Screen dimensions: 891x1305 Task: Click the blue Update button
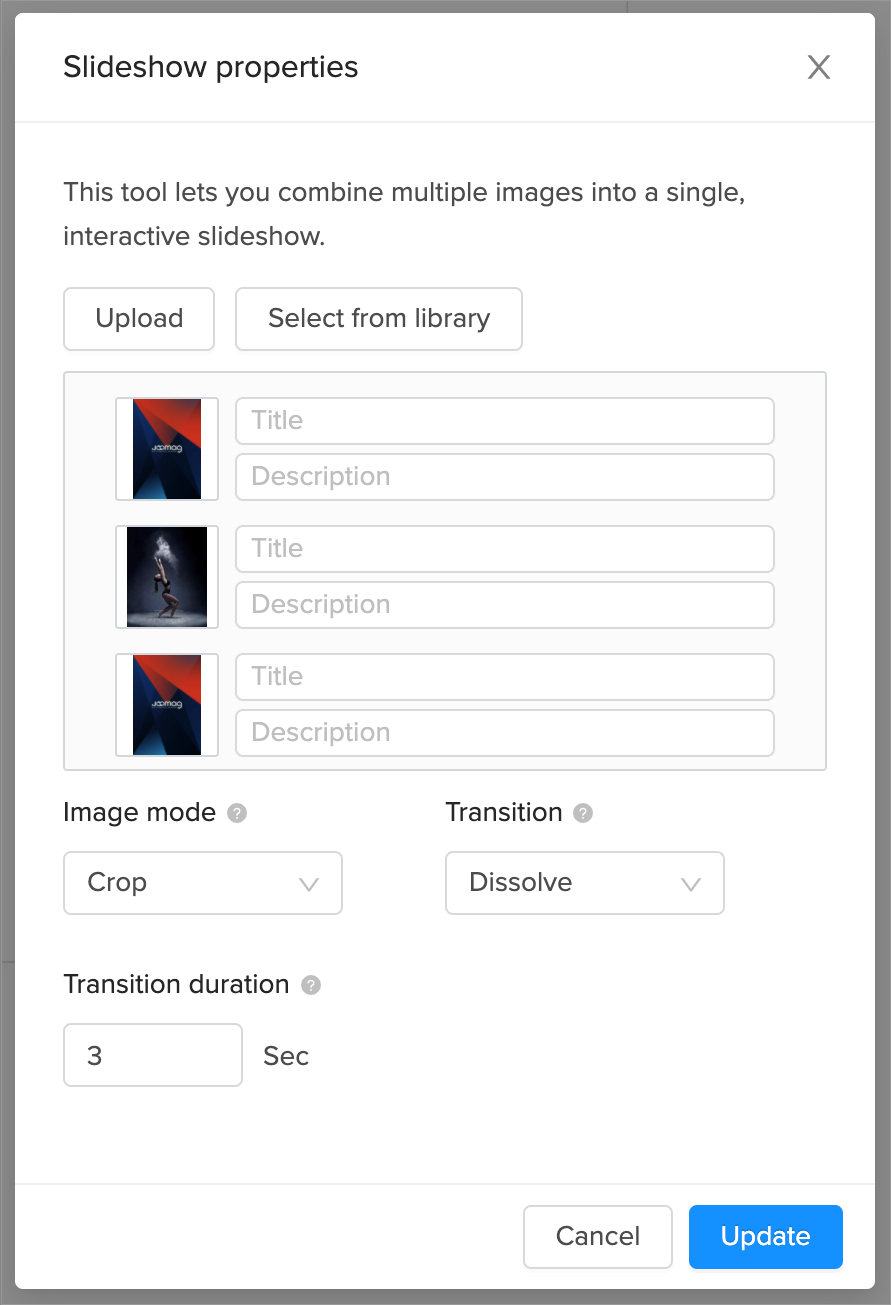(765, 1236)
